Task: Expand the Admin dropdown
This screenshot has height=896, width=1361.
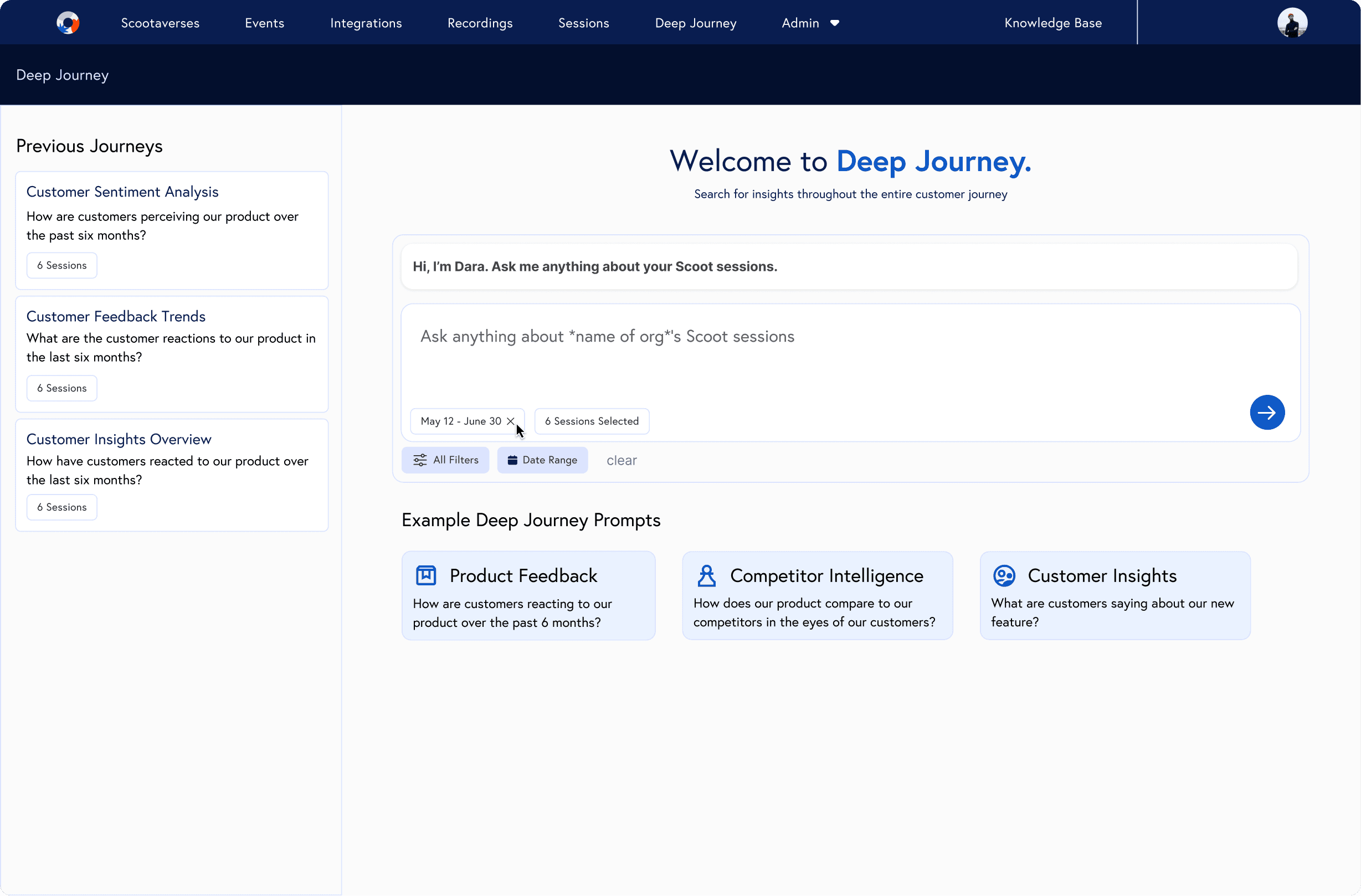Action: pyautogui.click(x=810, y=23)
